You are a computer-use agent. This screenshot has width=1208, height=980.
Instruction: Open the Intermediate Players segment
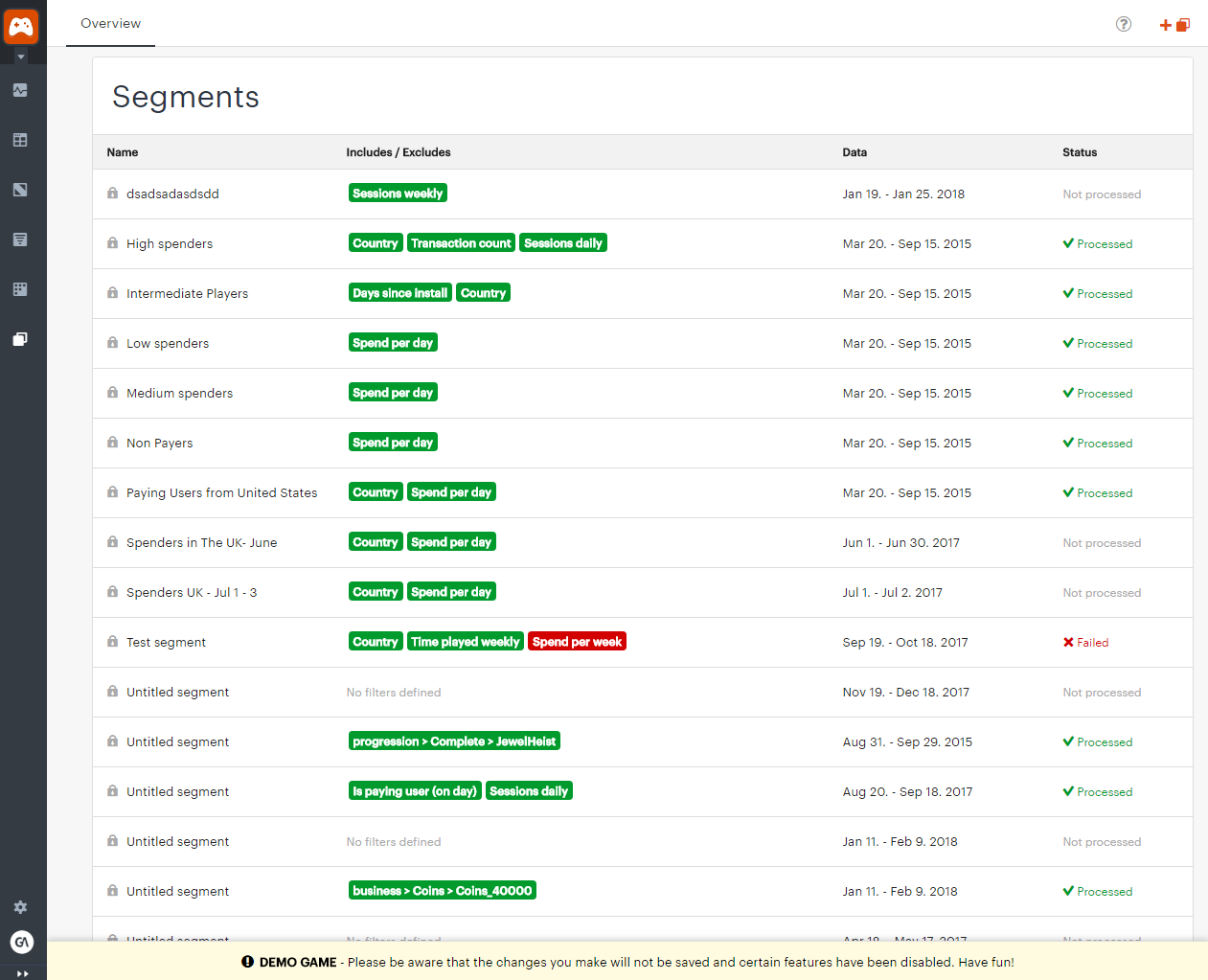[x=187, y=293]
